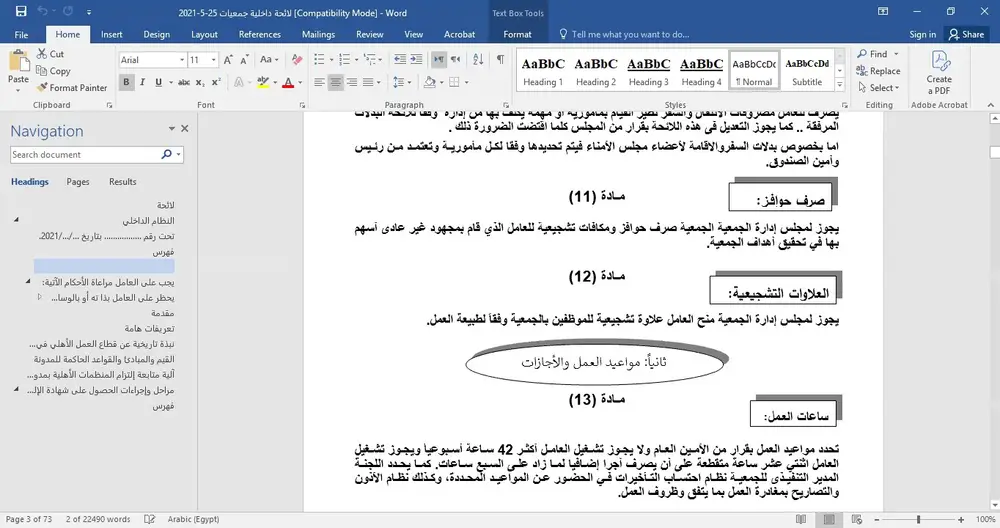
Task: Open the font name Arial dropdown
Action: (182, 60)
